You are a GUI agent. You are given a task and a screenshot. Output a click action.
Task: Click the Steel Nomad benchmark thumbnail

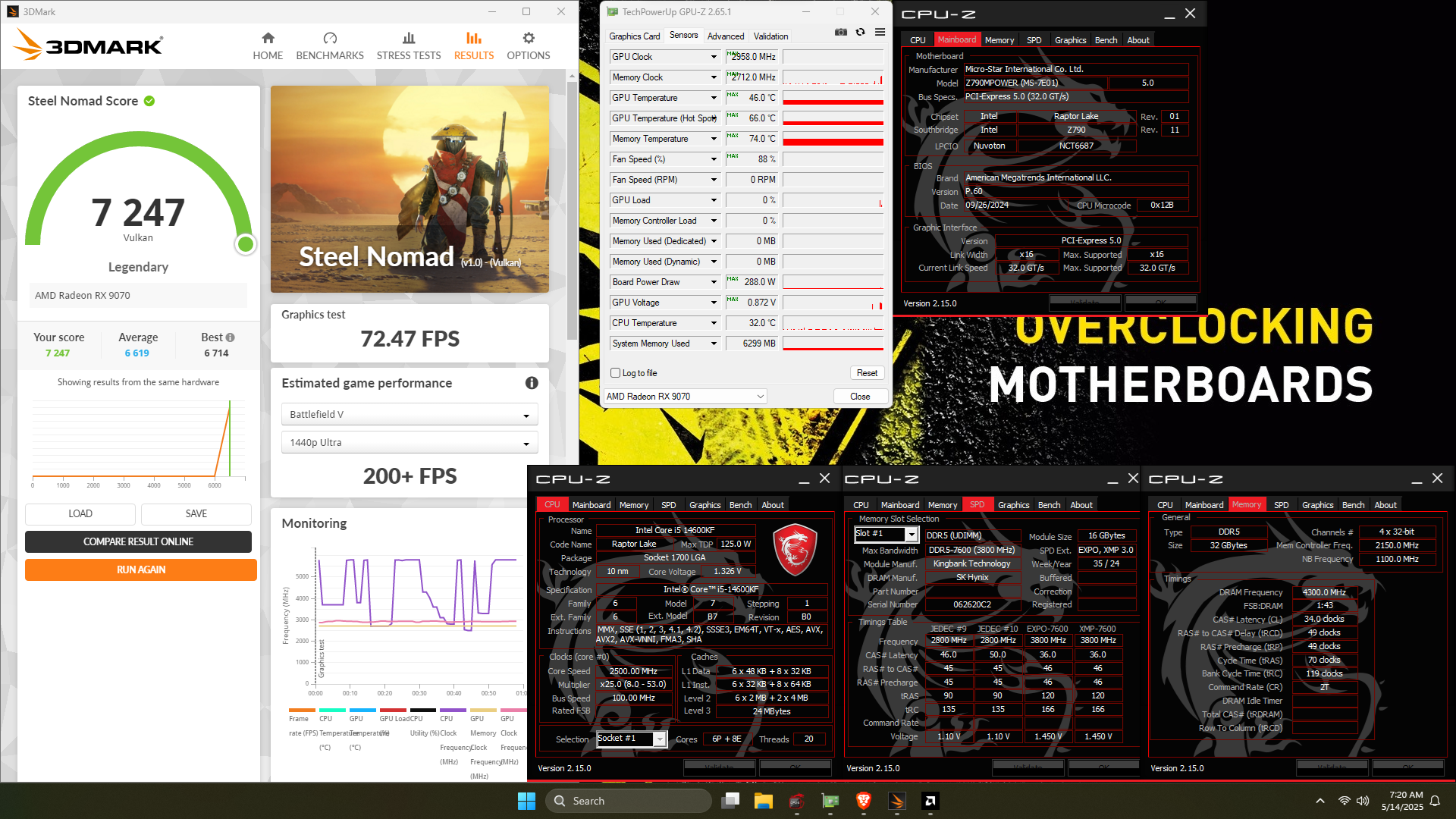409,189
